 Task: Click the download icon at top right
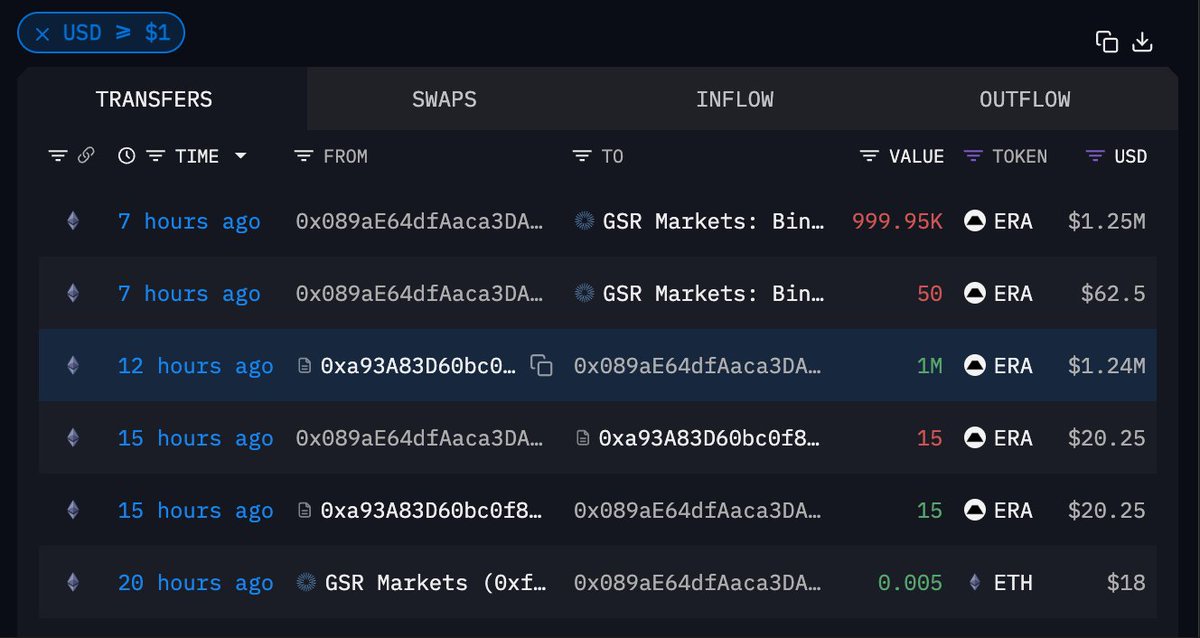(1142, 41)
